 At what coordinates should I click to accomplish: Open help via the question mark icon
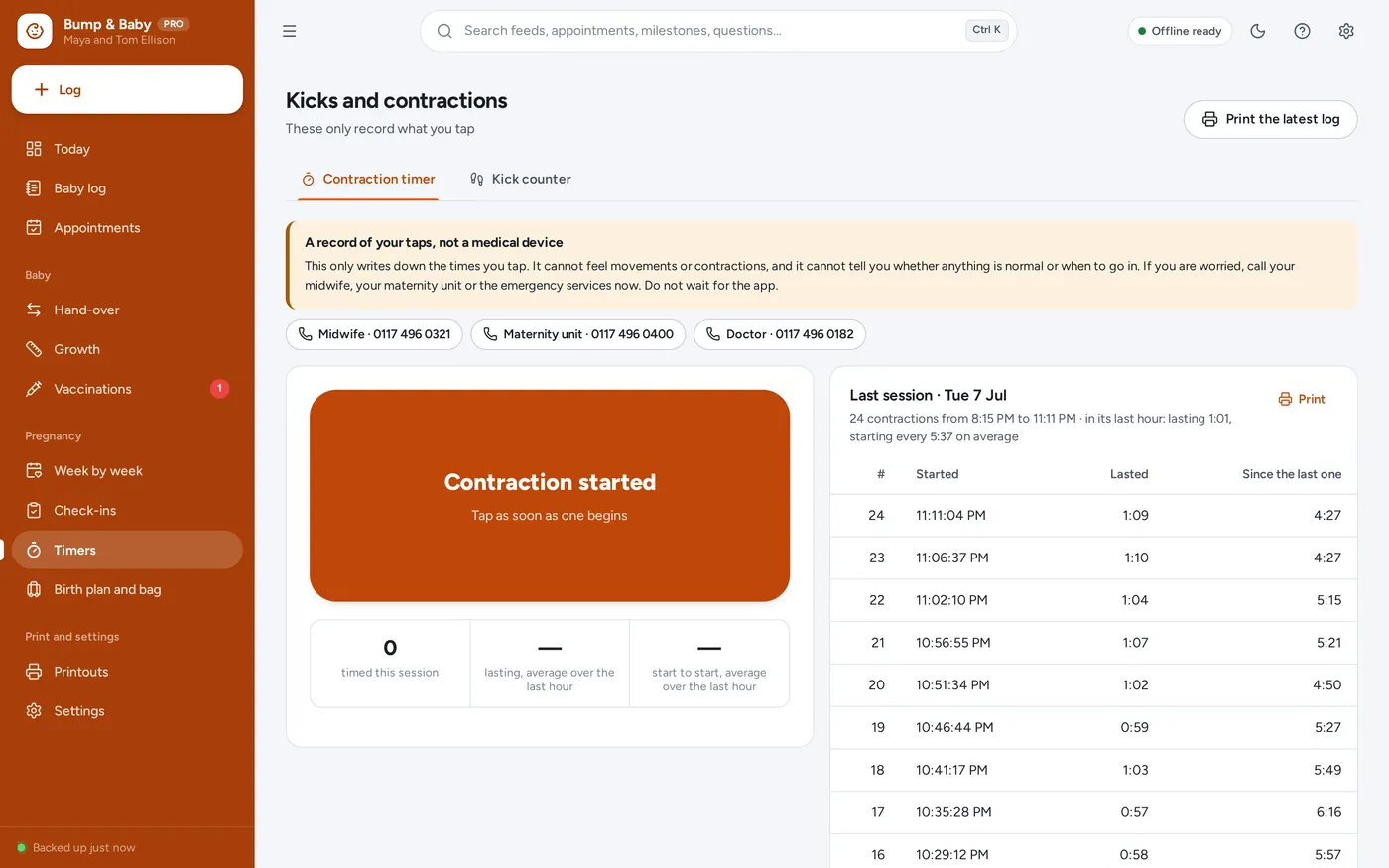click(1303, 31)
